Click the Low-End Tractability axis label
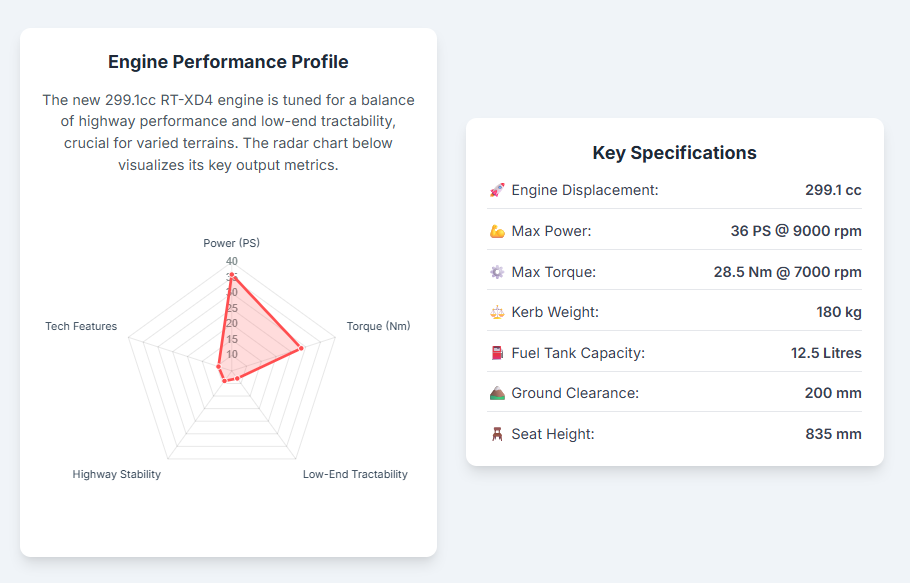The width and height of the screenshot is (910, 583). (355, 474)
